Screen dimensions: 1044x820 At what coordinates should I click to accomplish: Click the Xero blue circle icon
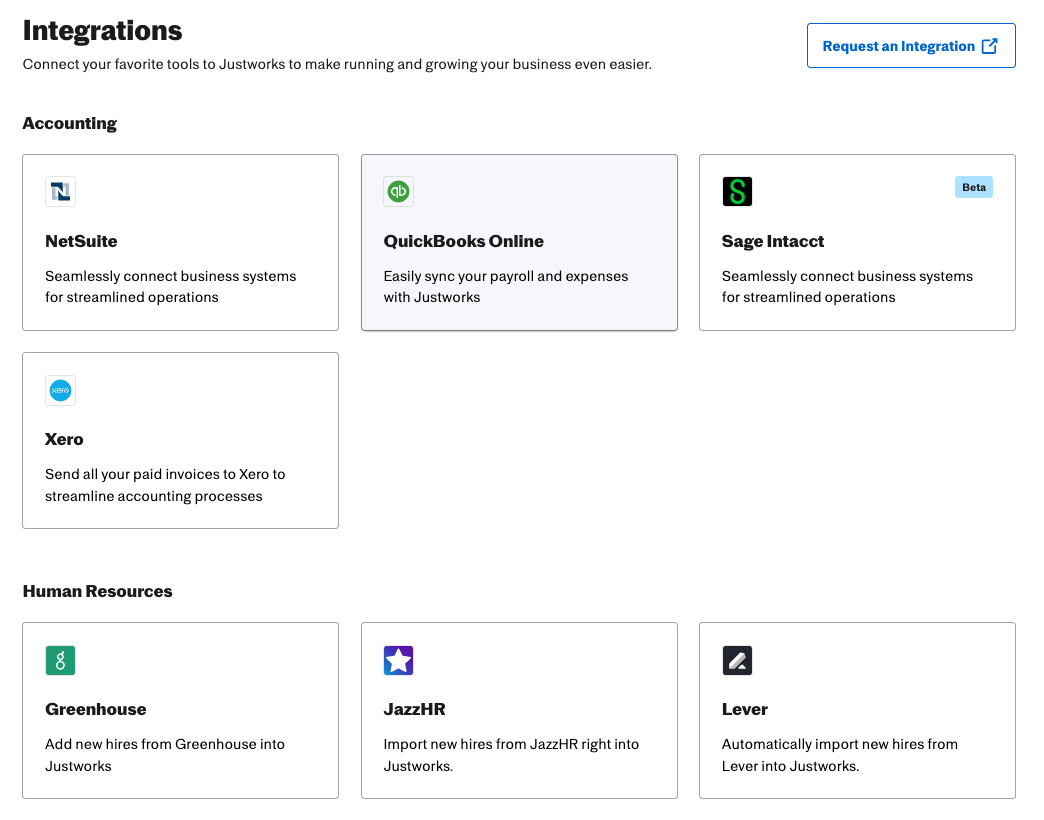[60, 390]
